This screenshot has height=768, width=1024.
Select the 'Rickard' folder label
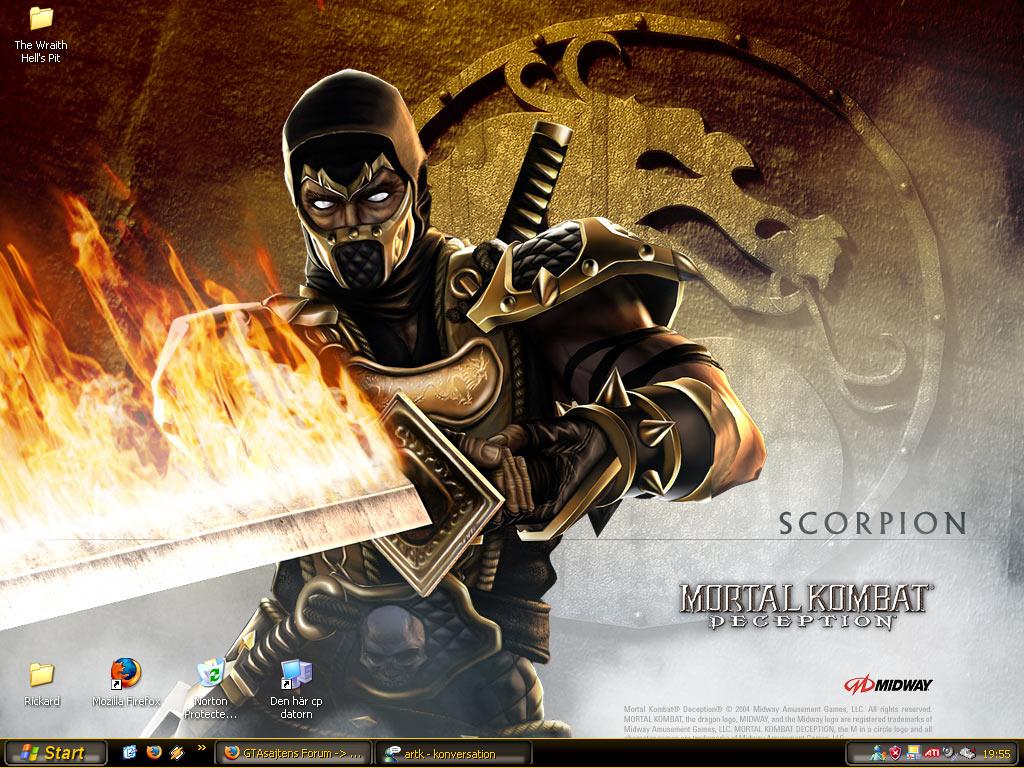pos(42,701)
